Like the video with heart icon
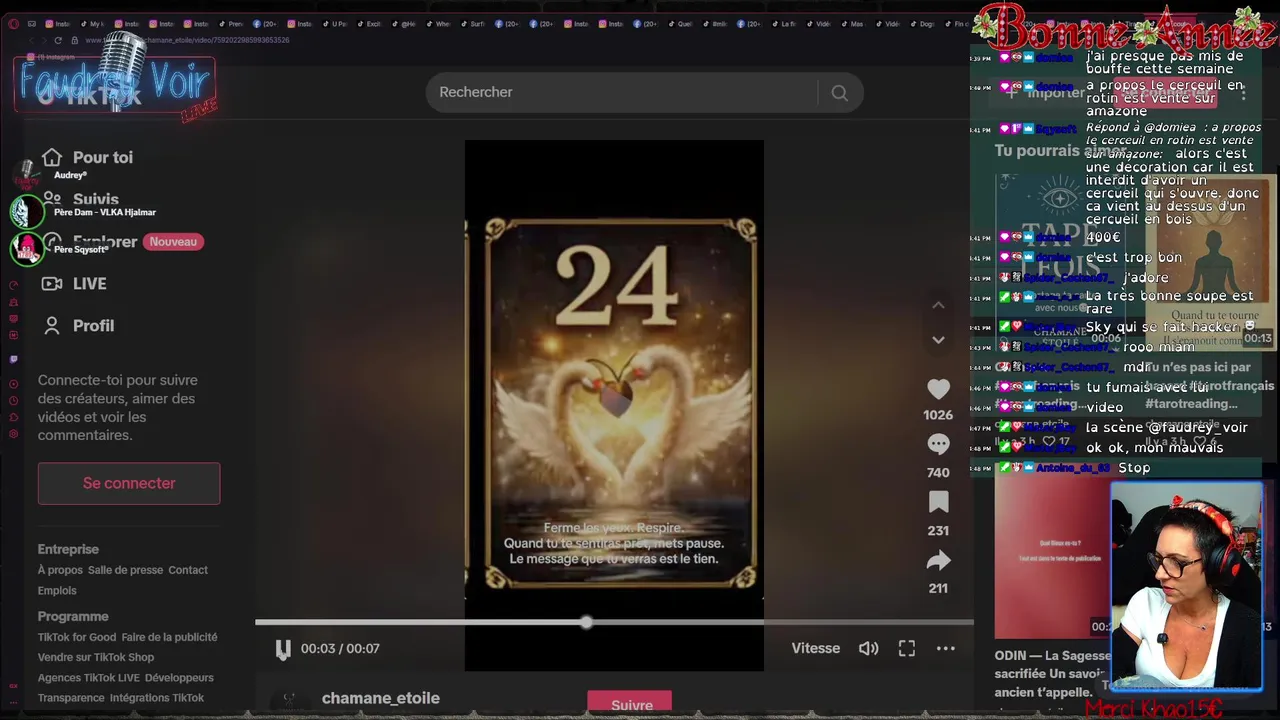The height and width of the screenshot is (720, 1280). click(x=938, y=389)
